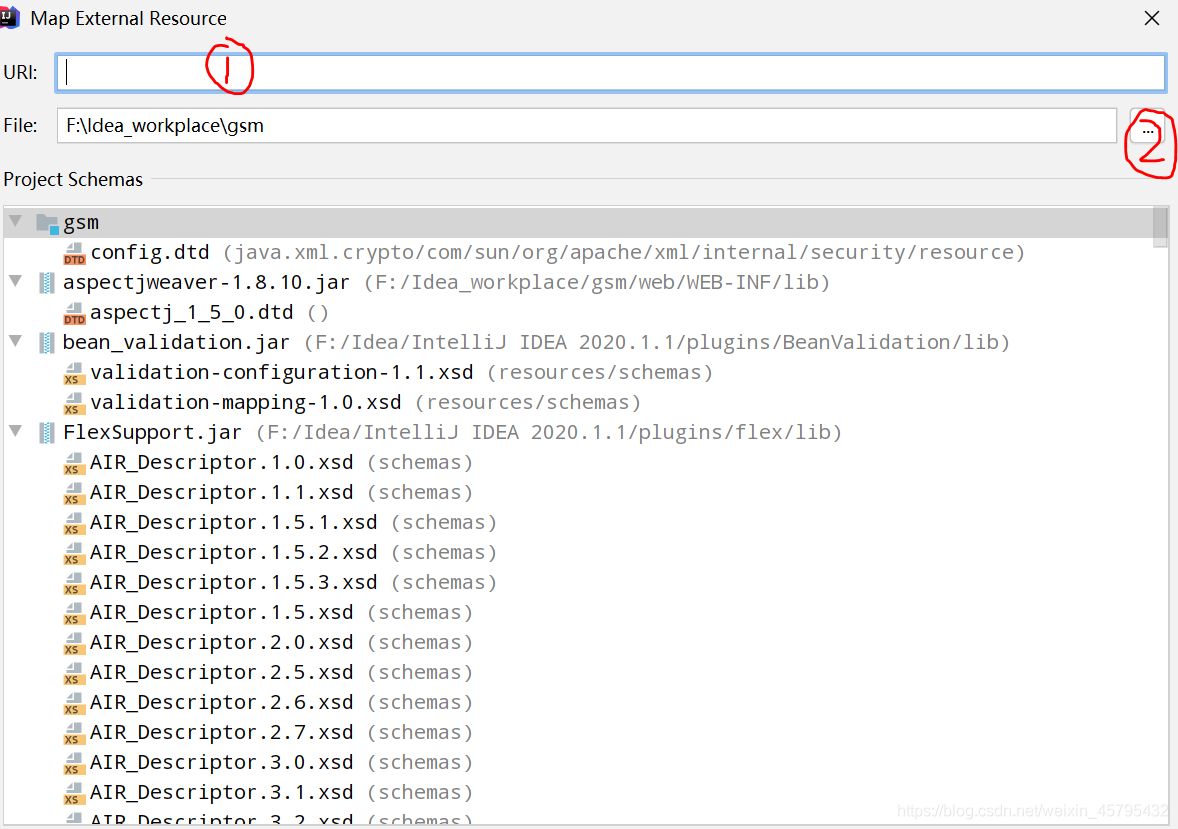Click the jar icon of FlexSupport.jar
Screen dimensions: 1178x829
coord(46,432)
